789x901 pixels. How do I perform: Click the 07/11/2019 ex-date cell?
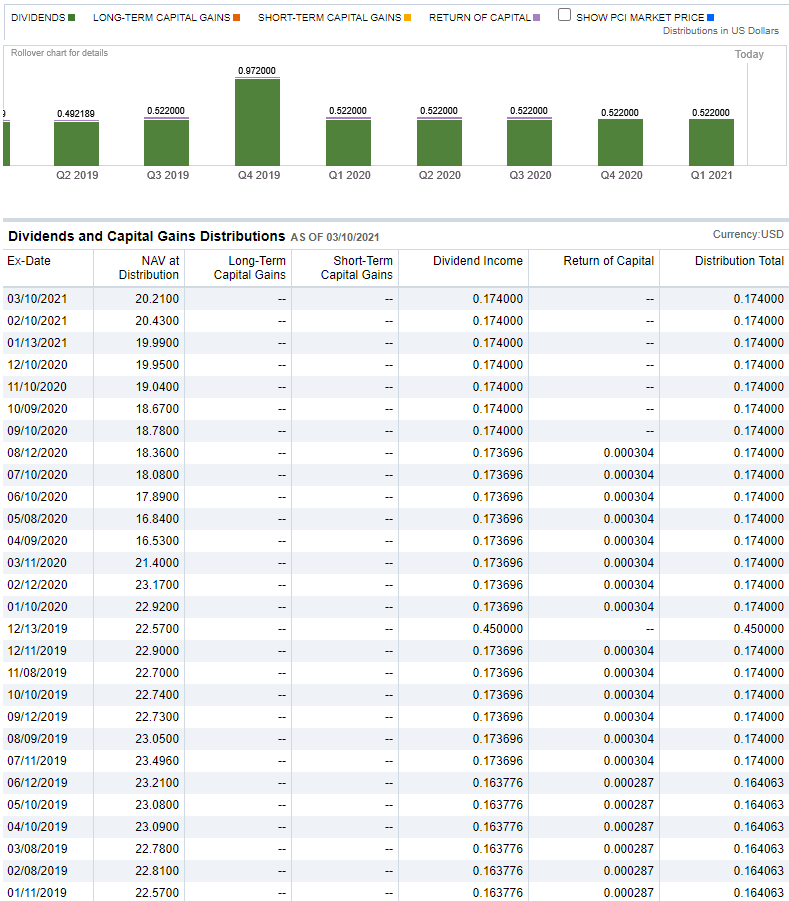[37, 761]
